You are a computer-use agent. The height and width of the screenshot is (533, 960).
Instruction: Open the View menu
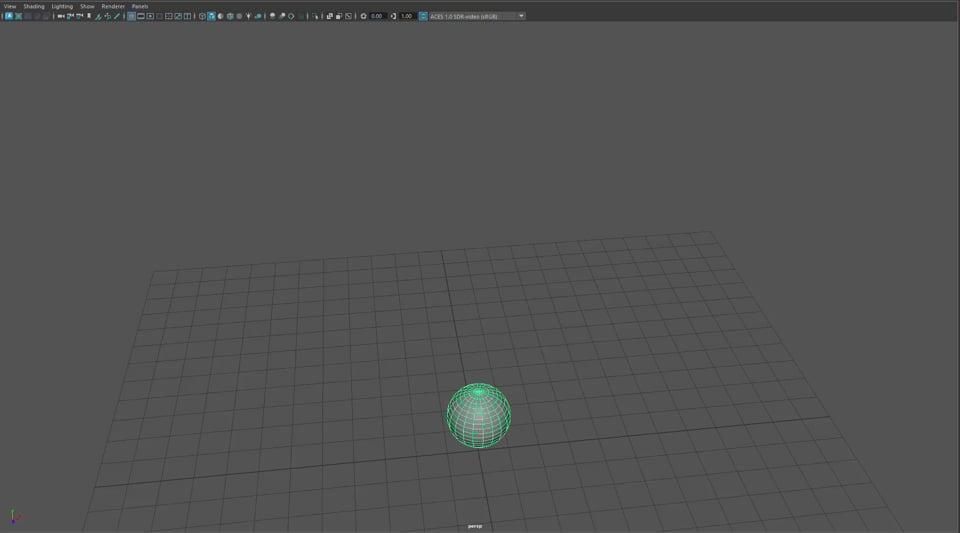[x=10, y=6]
